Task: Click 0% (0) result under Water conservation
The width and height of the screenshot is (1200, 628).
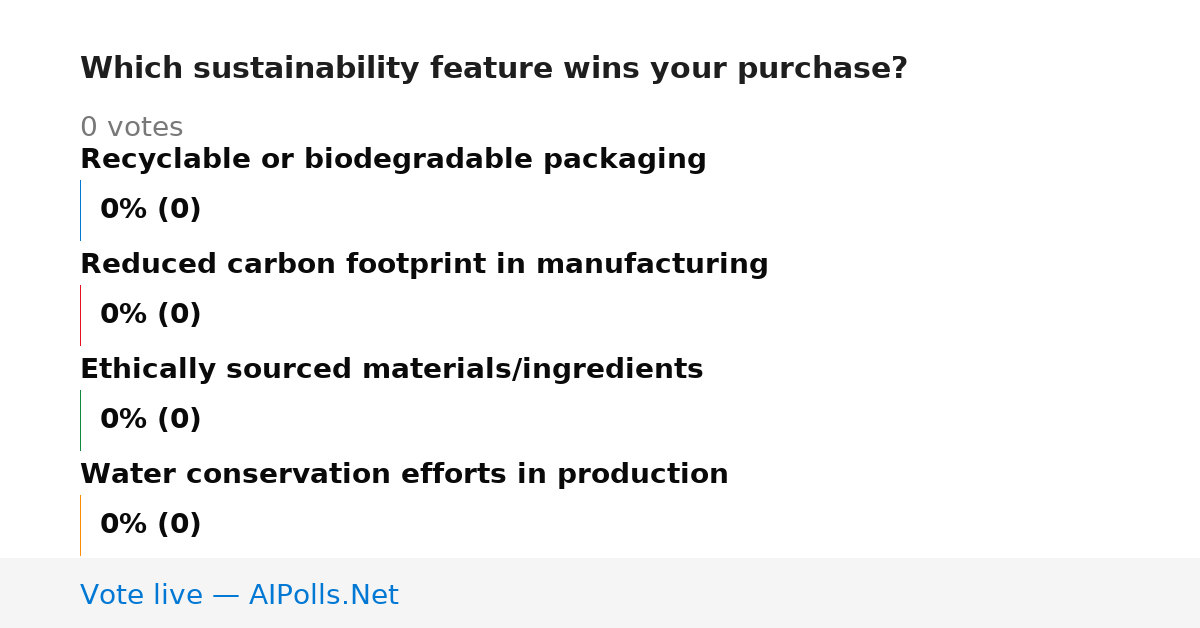Action: tap(150, 525)
